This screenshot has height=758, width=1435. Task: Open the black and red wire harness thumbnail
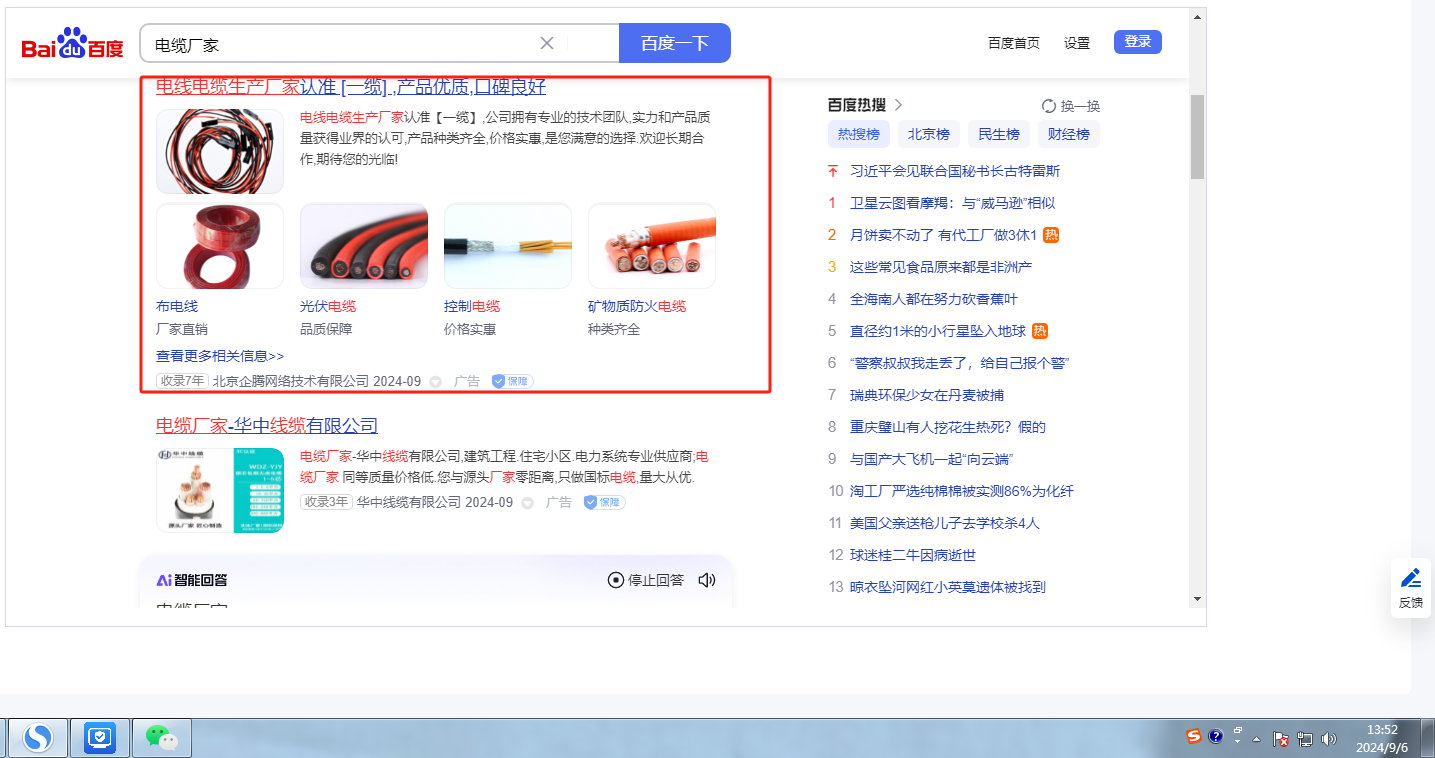[x=220, y=151]
